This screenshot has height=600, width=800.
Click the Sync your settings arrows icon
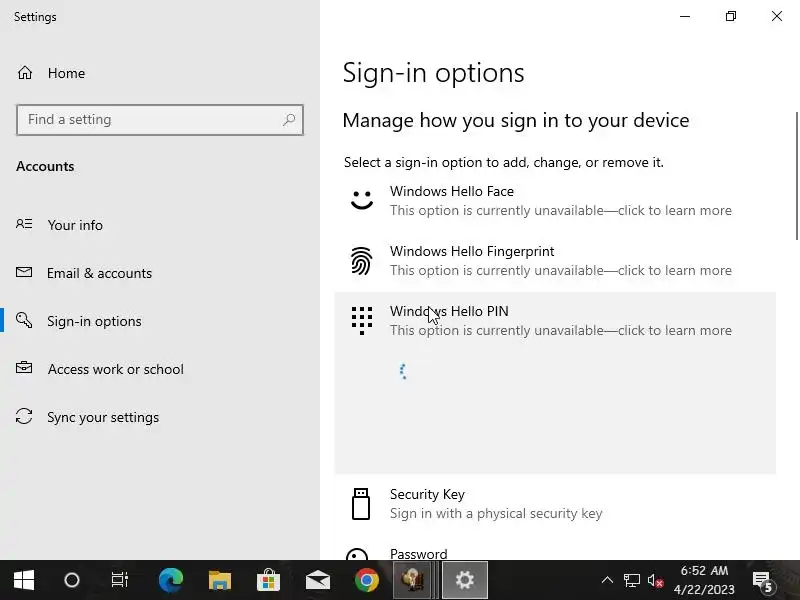[24, 416]
